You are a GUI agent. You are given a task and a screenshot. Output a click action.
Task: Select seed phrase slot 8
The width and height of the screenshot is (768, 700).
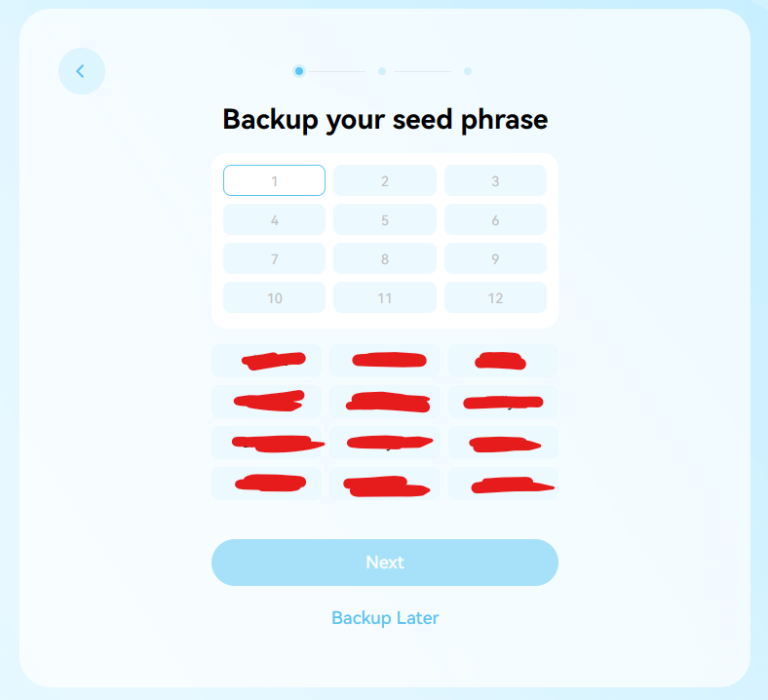[385, 259]
